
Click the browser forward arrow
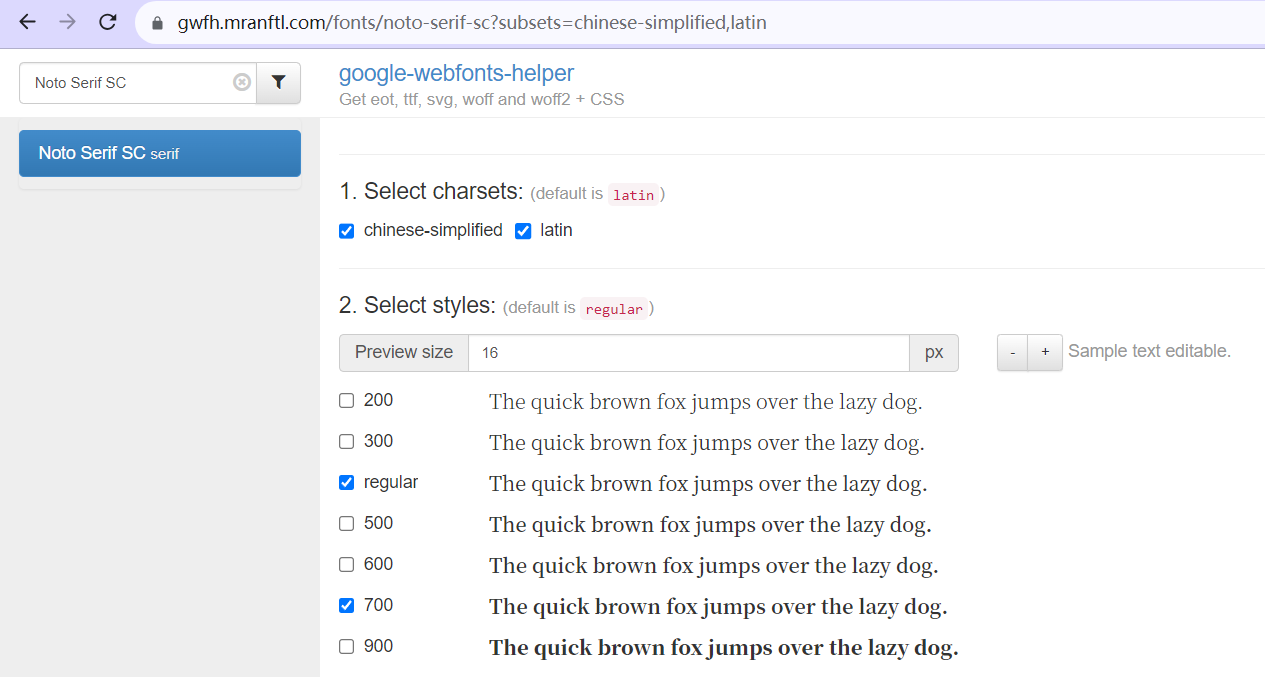click(67, 22)
